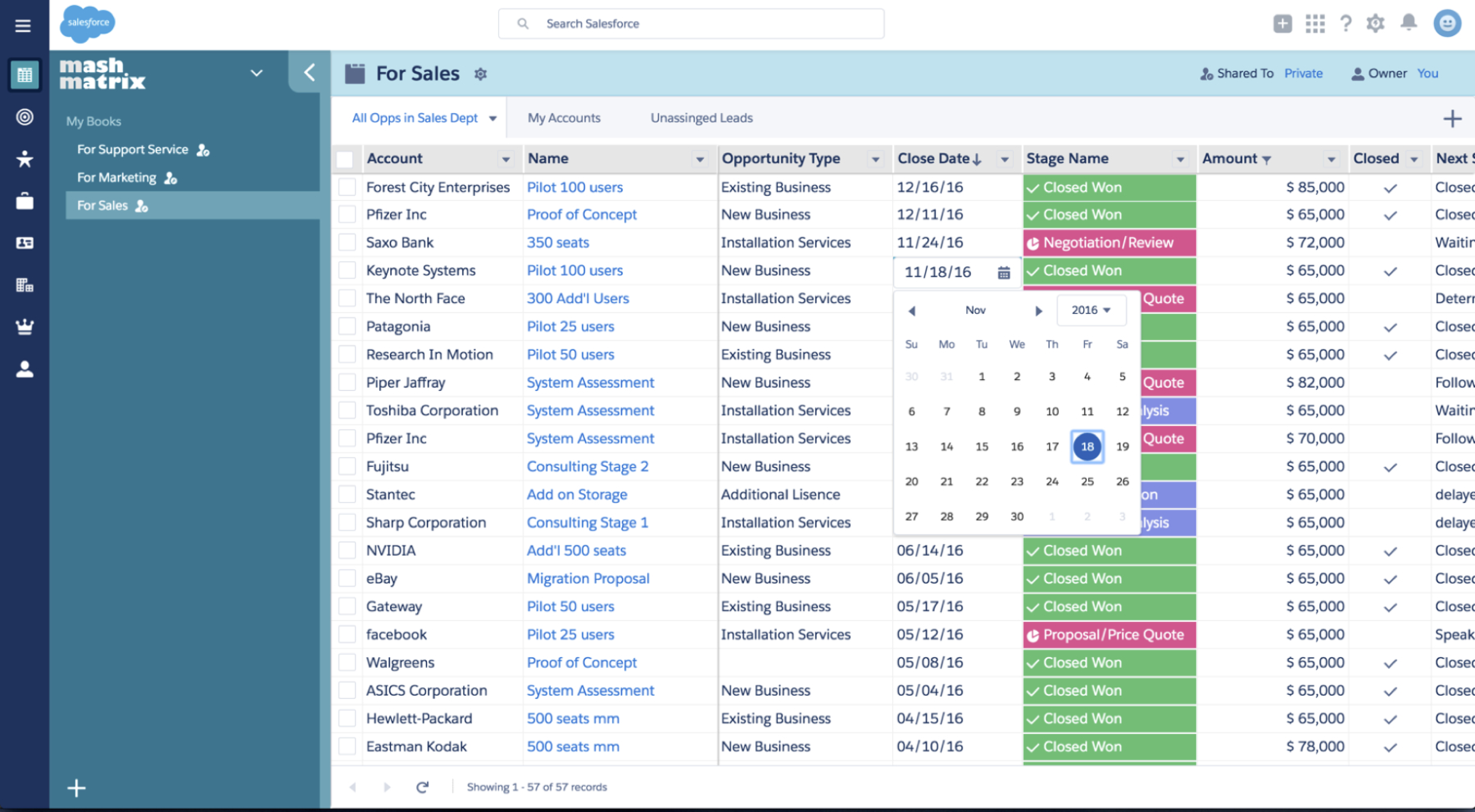Set the Close Date to November 25
This screenshot has width=1475, height=812.
pyautogui.click(x=1087, y=481)
